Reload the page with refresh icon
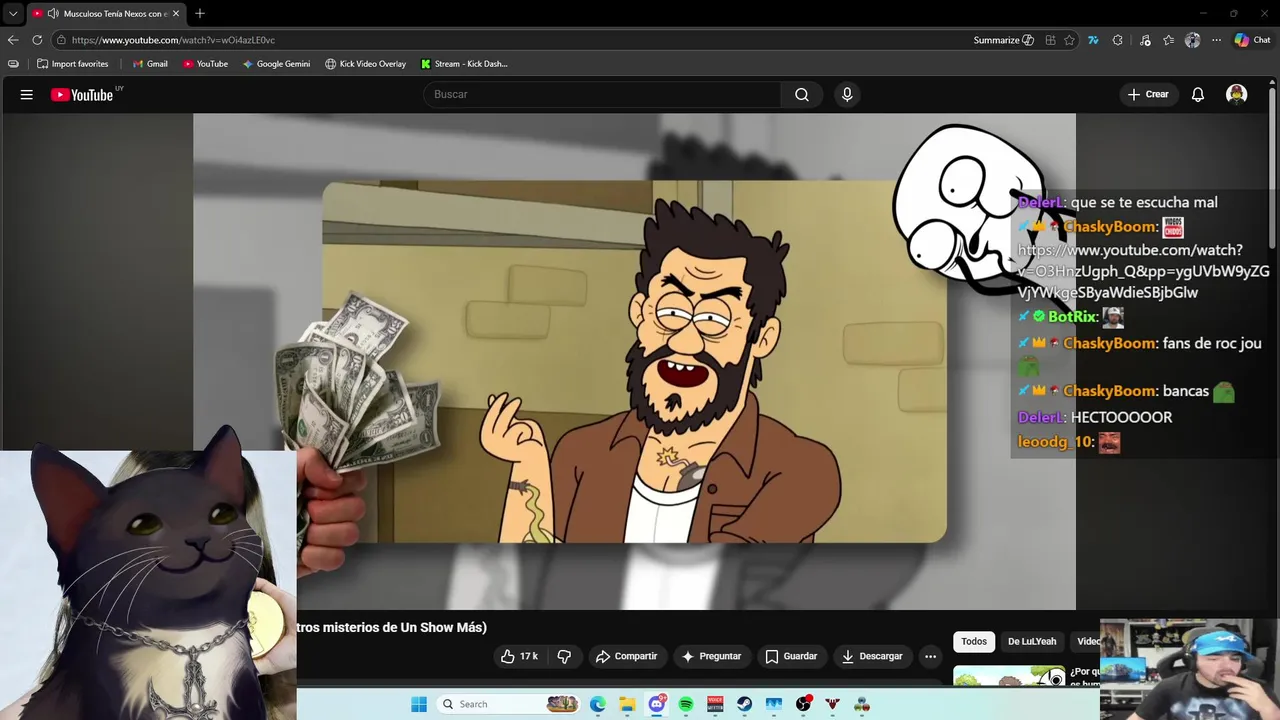Screen dimensions: 1280x720 tap(37, 40)
